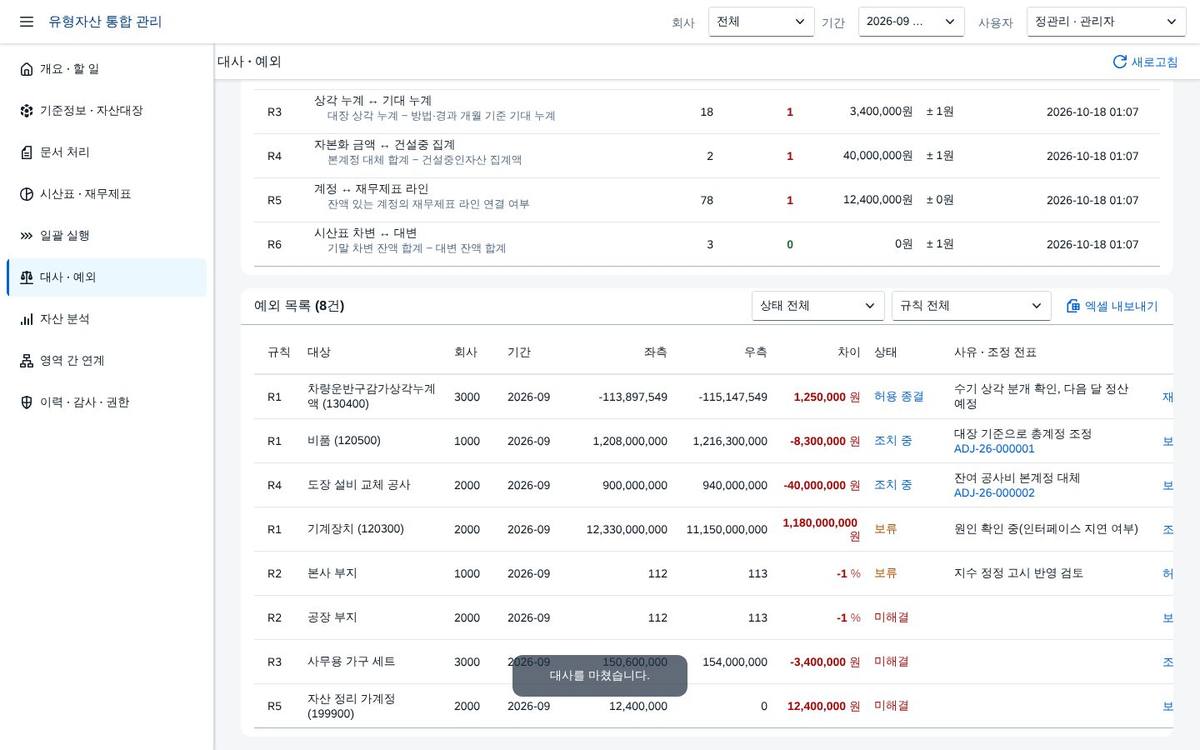1200x750 pixels.
Task: Click the 시산표 · 재무제표 chart icon
Action: coord(26,194)
